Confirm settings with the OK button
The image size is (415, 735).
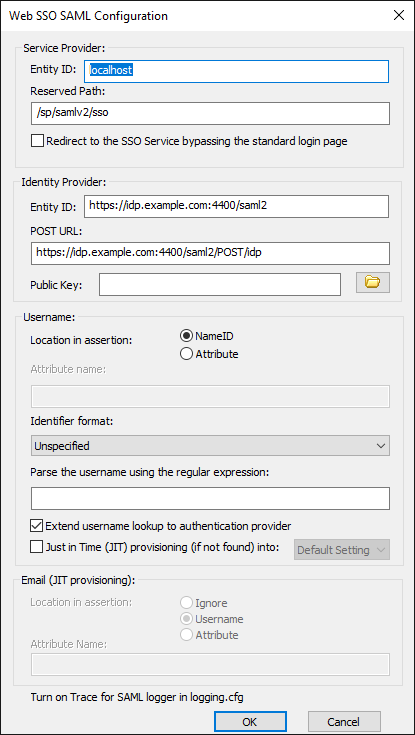click(x=250, y=721)
